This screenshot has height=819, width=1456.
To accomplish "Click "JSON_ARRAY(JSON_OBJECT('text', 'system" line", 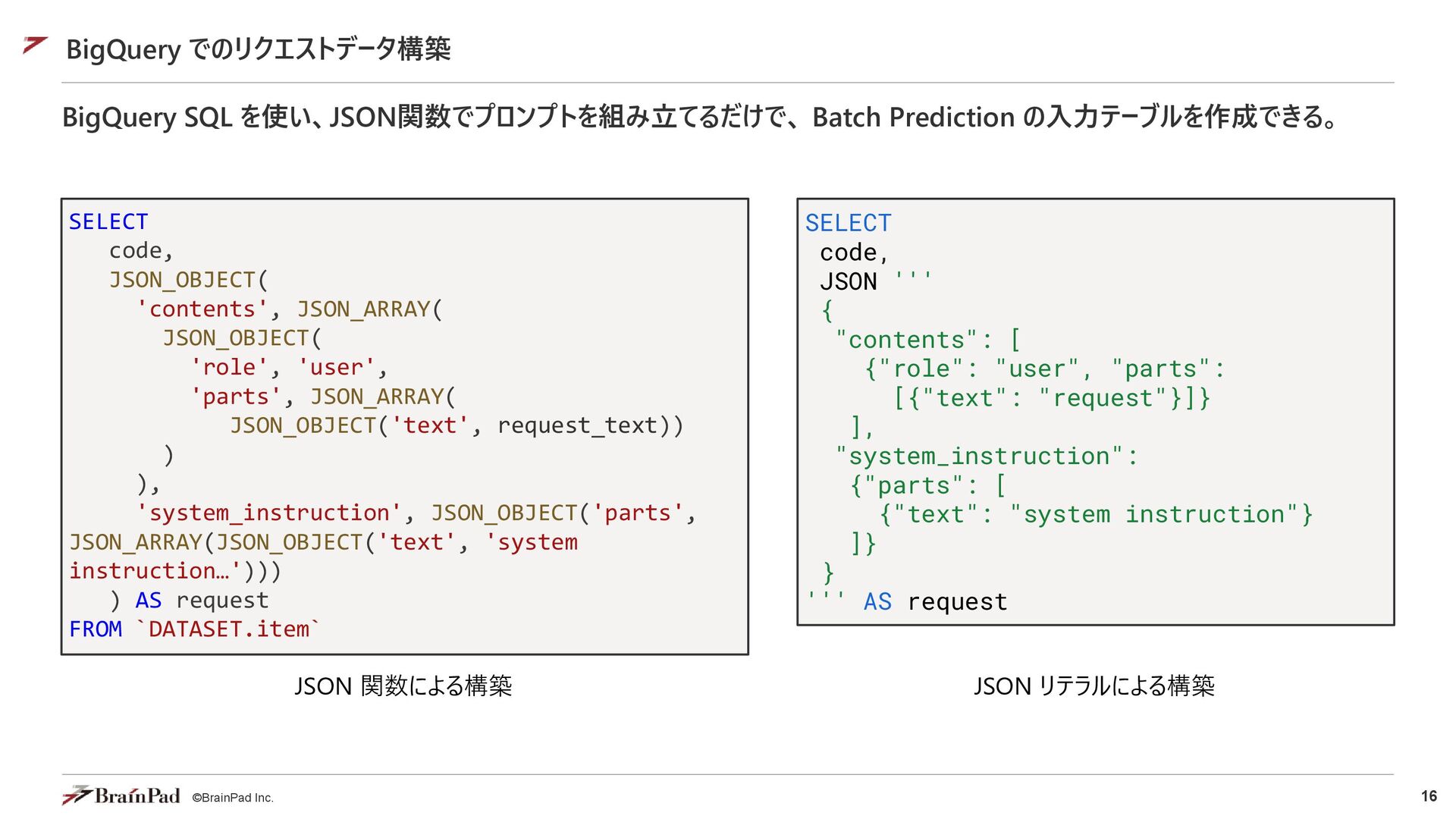I will point(323,543).
